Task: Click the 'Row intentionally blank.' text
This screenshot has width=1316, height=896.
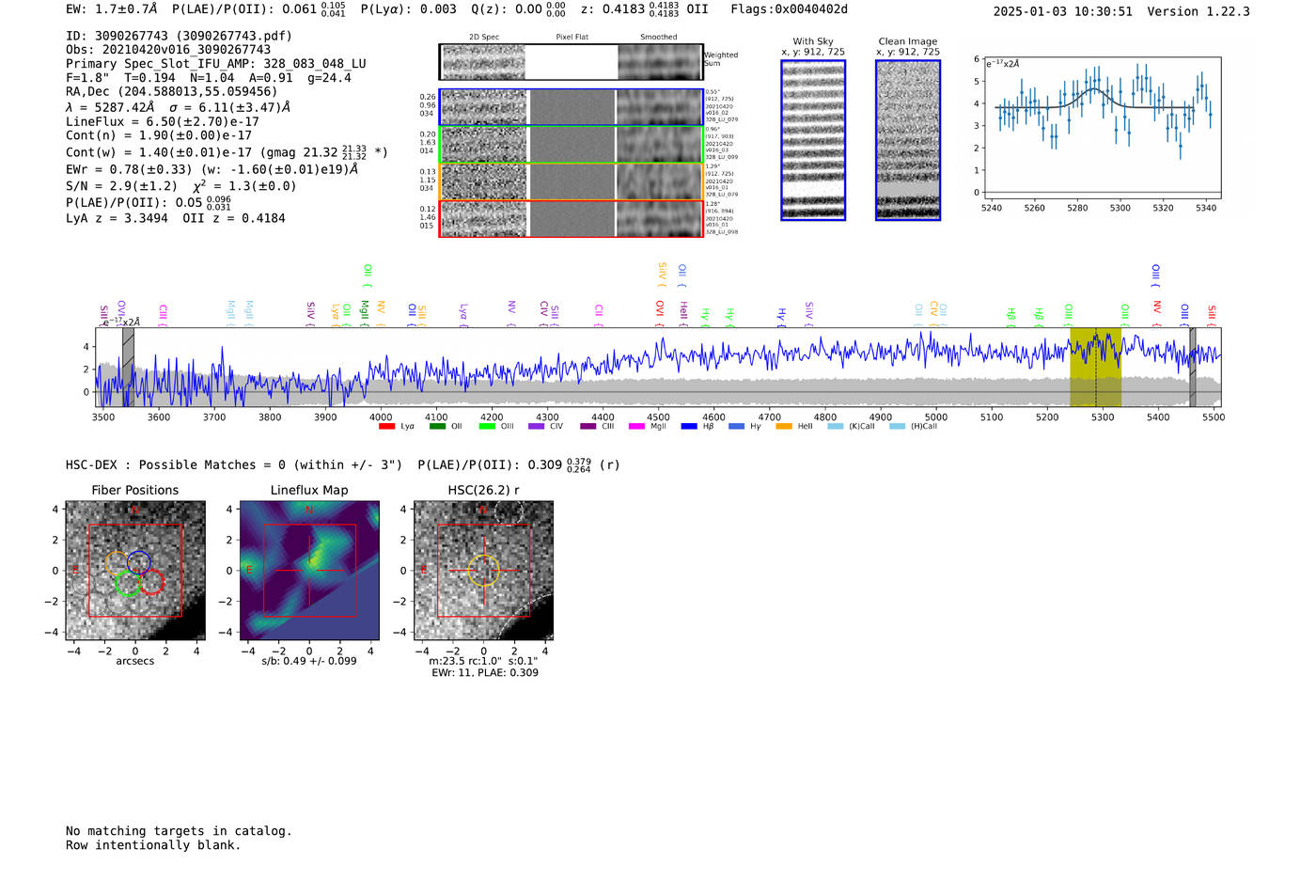Action: (153, 845)
